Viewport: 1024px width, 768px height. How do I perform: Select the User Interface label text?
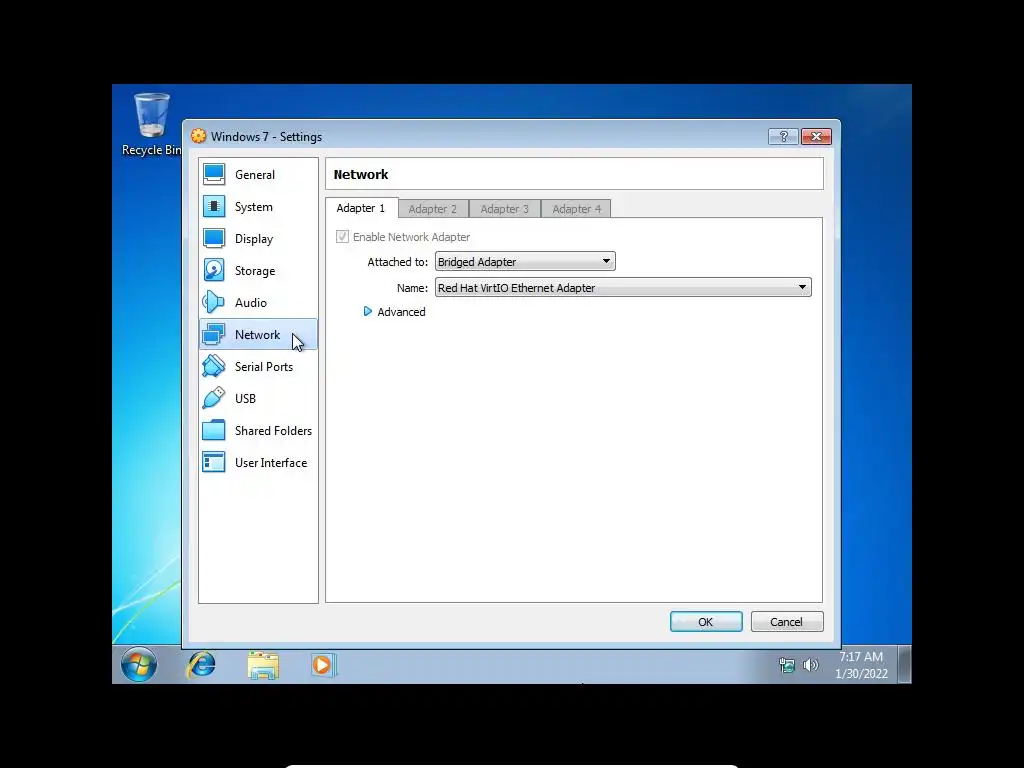(x=271, y=462)
